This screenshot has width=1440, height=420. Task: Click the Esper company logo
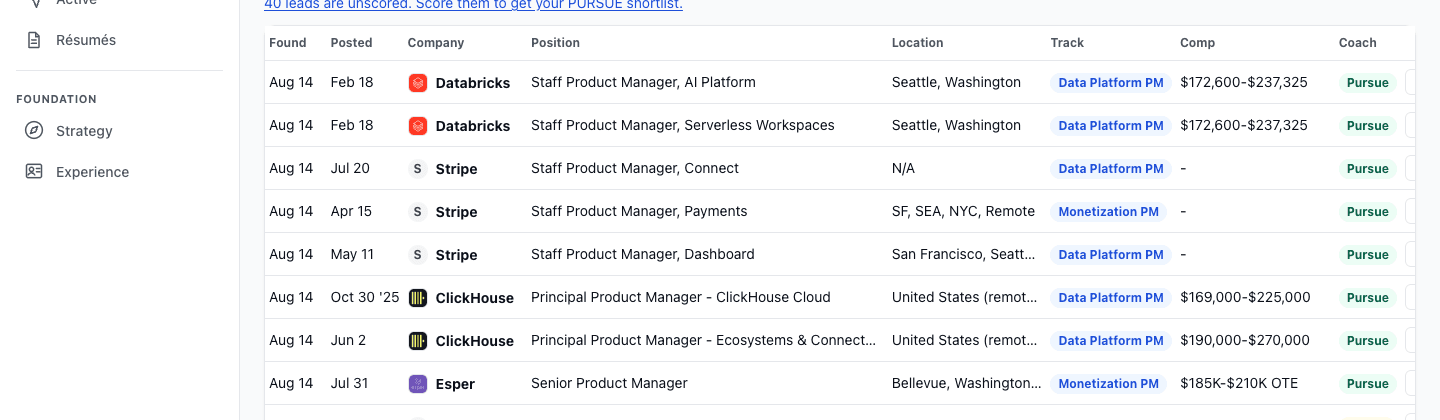(418, 384)
